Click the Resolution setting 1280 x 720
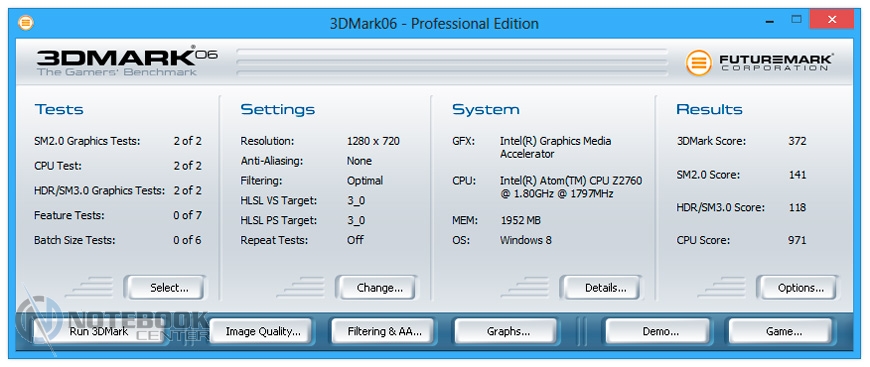 pyautogui.click(x=373, y=141)
